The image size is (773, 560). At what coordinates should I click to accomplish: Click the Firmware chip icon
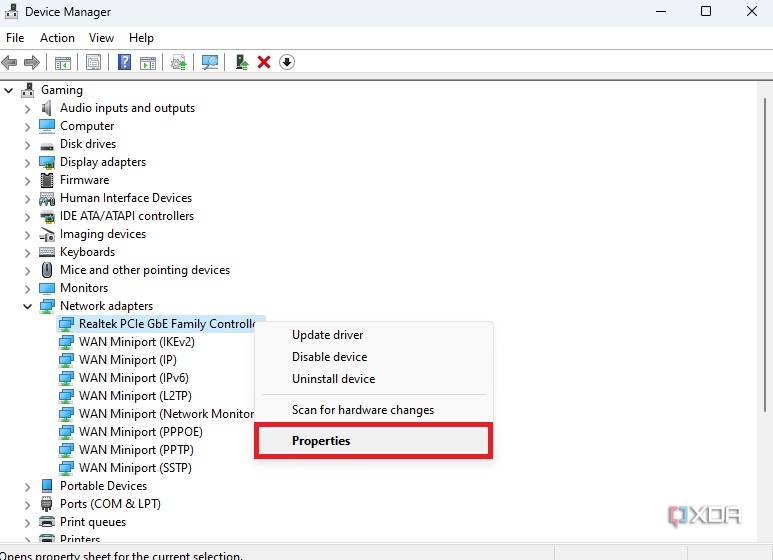(x=47, y=180)
